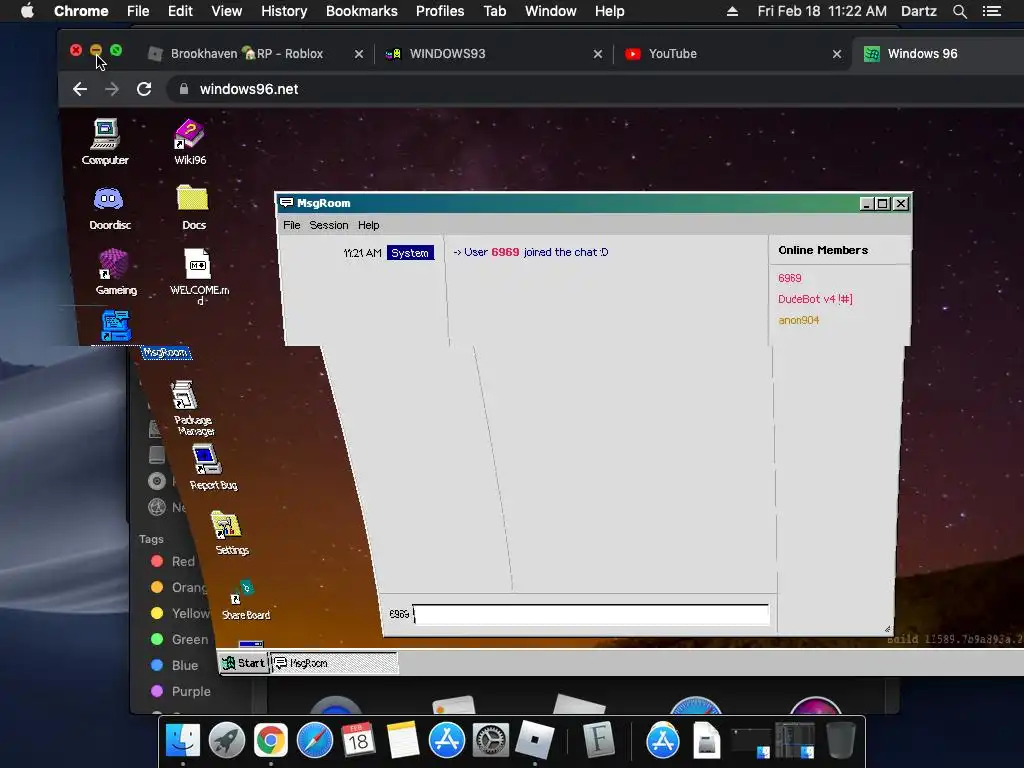Open the Bookmarks menu
This screenshot has width=1024, height=768.
[361, 11]
